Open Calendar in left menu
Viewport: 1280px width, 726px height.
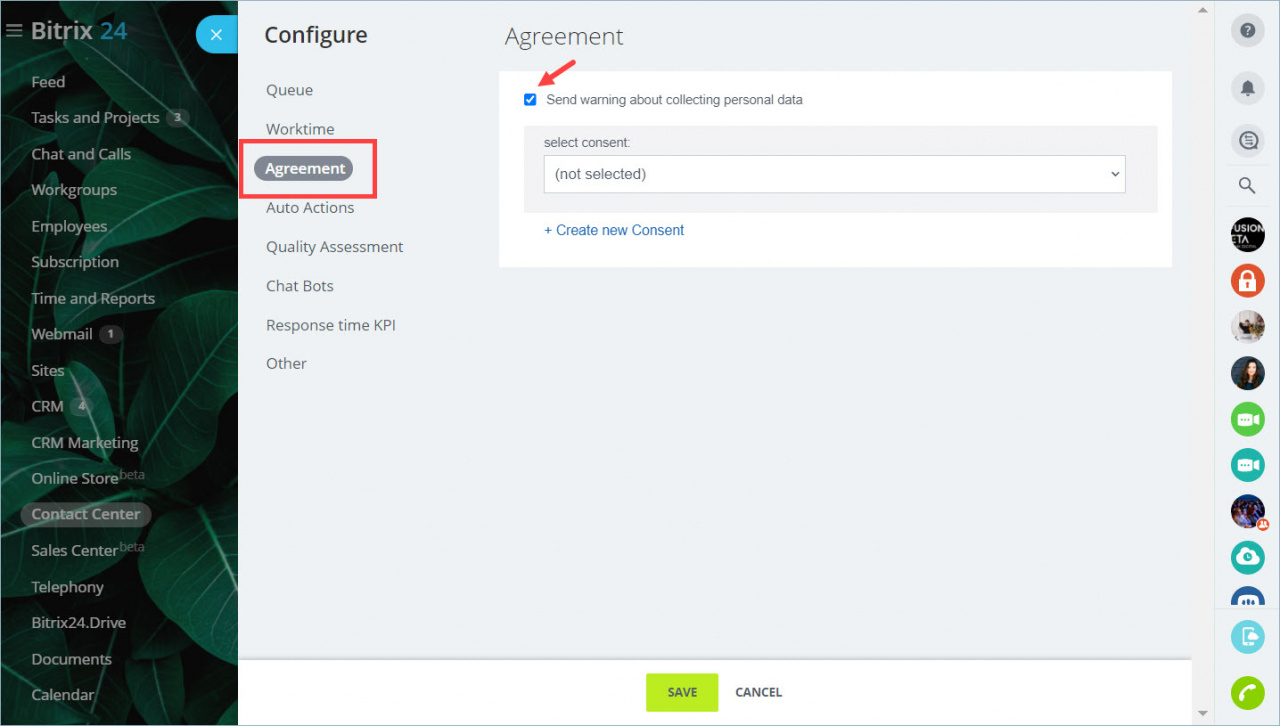[62, 695]
